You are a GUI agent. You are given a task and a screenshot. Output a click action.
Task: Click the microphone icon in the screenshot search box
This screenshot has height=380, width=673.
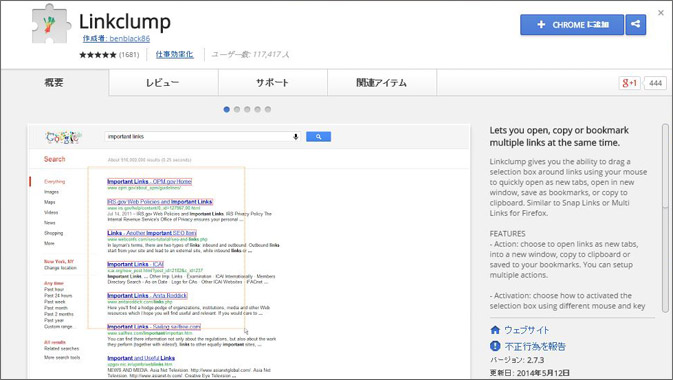click(x=295, y=137)
